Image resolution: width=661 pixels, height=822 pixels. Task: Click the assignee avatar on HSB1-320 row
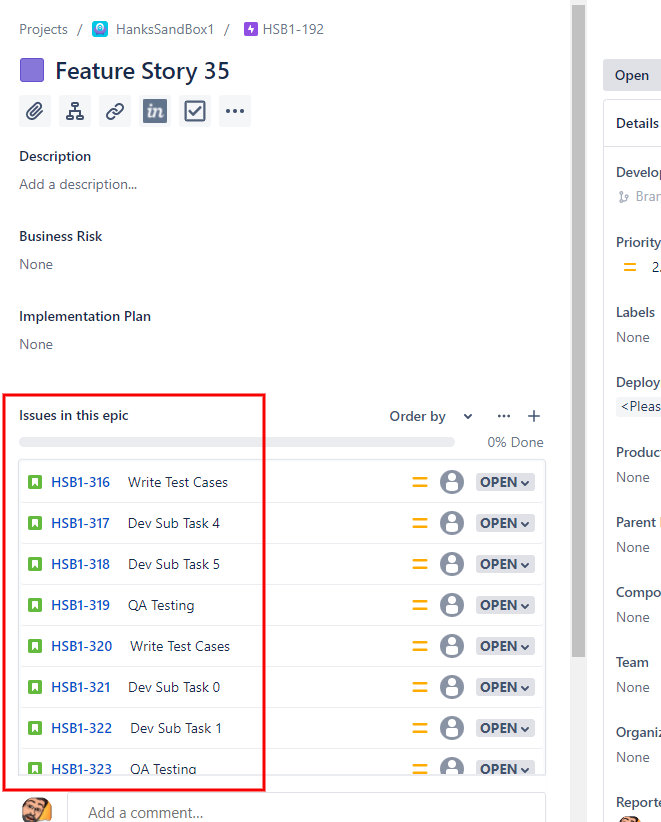coord(452,645)
